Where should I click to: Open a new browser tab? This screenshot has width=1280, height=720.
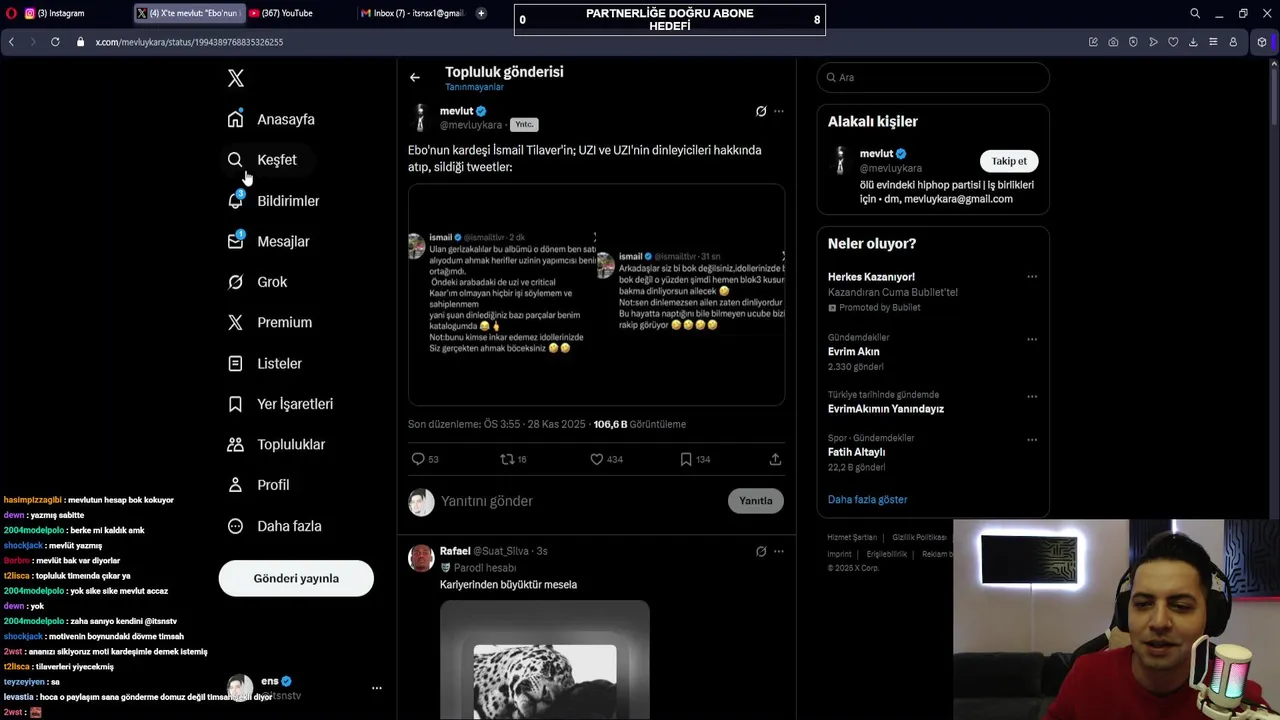[481, 13]
